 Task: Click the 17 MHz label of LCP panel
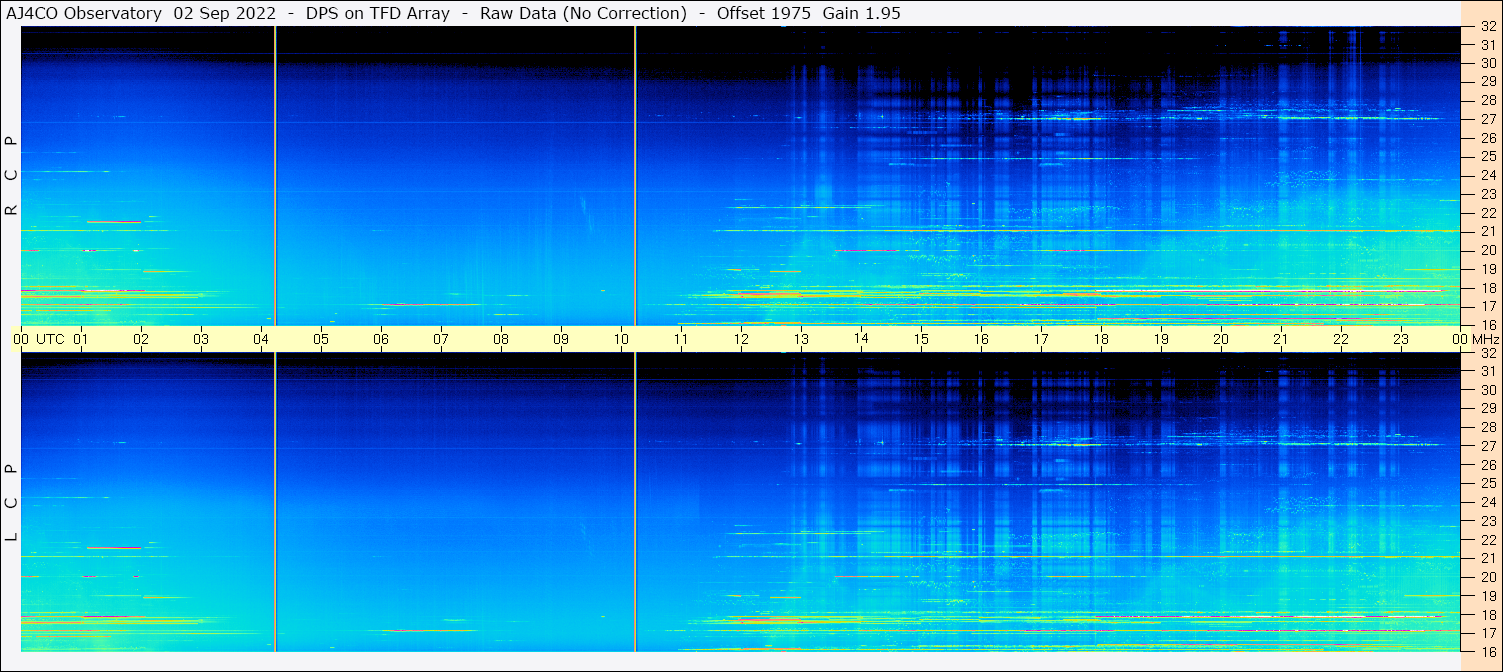(x=1488, y=633)
